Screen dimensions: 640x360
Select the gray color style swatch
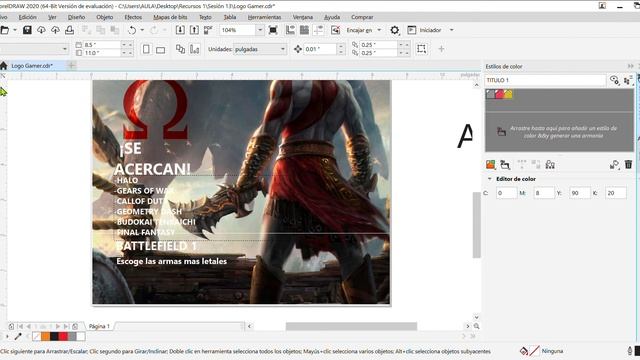[491, 94]
